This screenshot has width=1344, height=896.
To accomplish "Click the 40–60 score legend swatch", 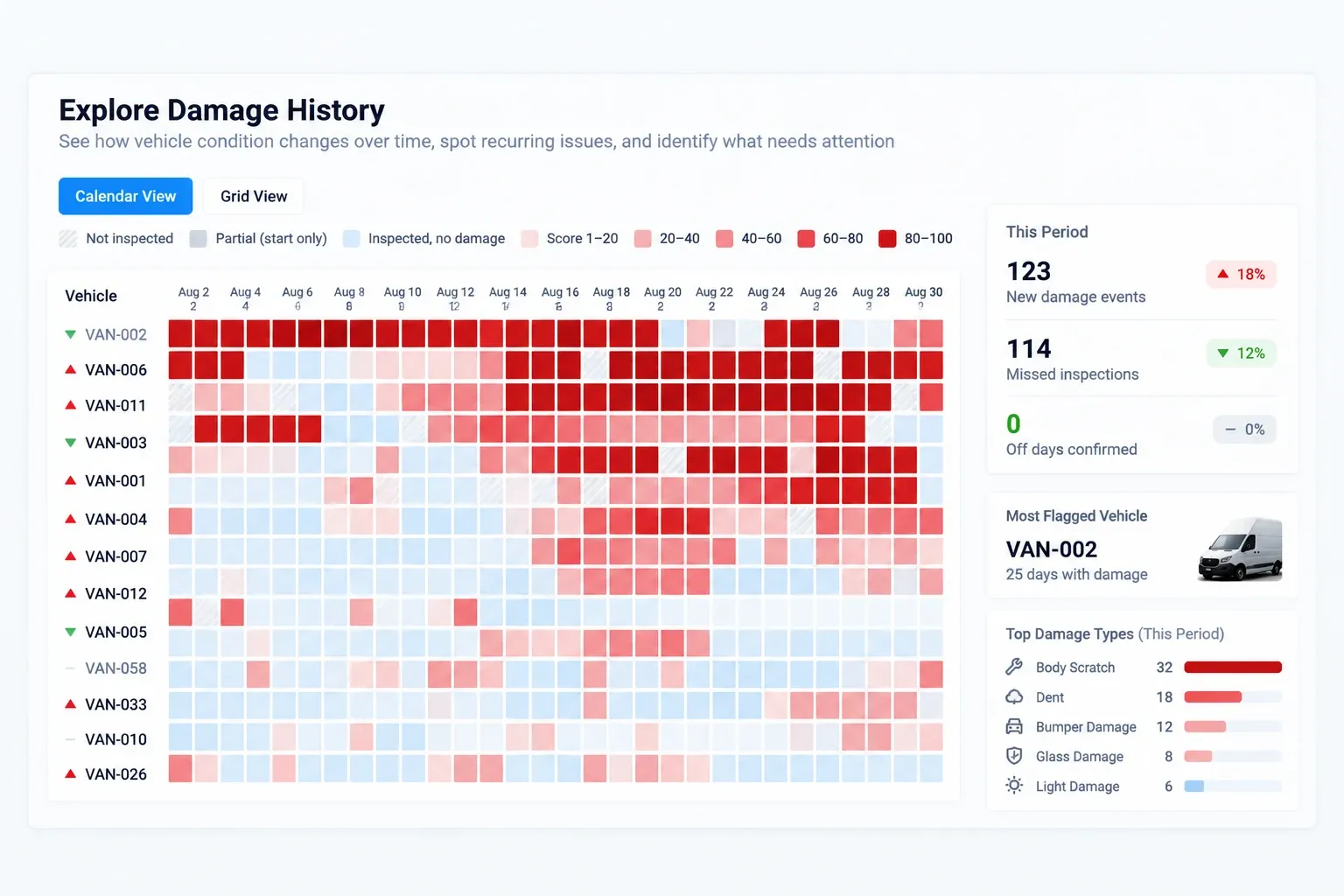I will point(724,239).
